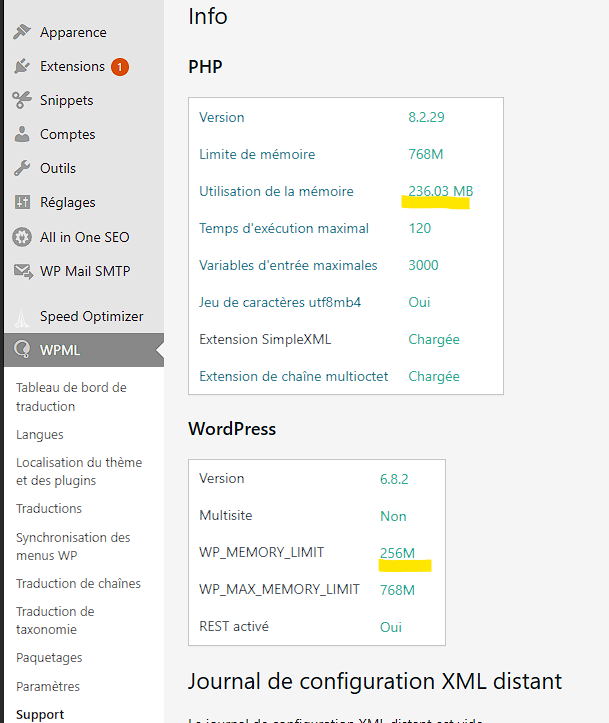The height and width of the screenshot is (723, 609).
Task: Click the Réglages sliders icon
Action: [x=22, y=202]
